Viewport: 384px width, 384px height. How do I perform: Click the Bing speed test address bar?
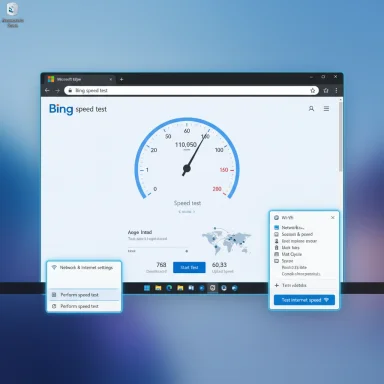(x=191, y=90)
